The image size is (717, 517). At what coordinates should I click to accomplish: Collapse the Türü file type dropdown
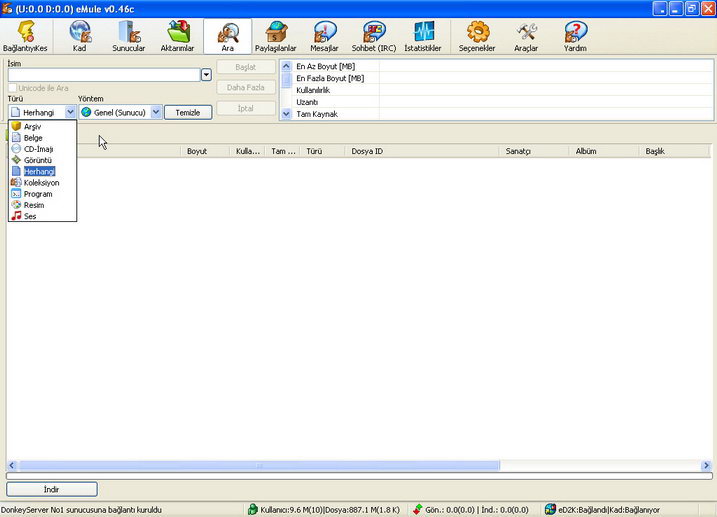[70, 112]
